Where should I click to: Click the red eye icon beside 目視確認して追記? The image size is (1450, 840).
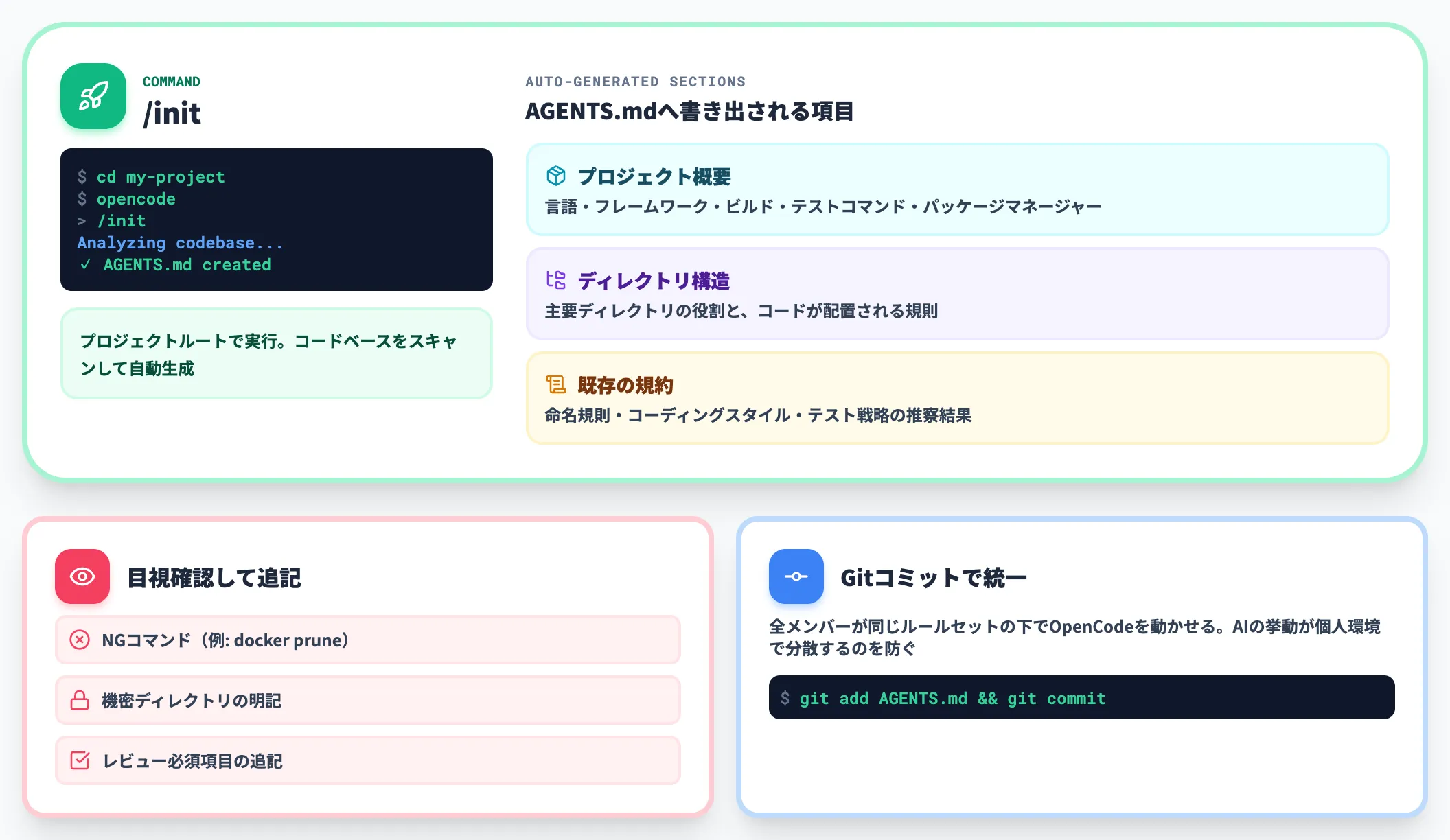tap(82, 576)
